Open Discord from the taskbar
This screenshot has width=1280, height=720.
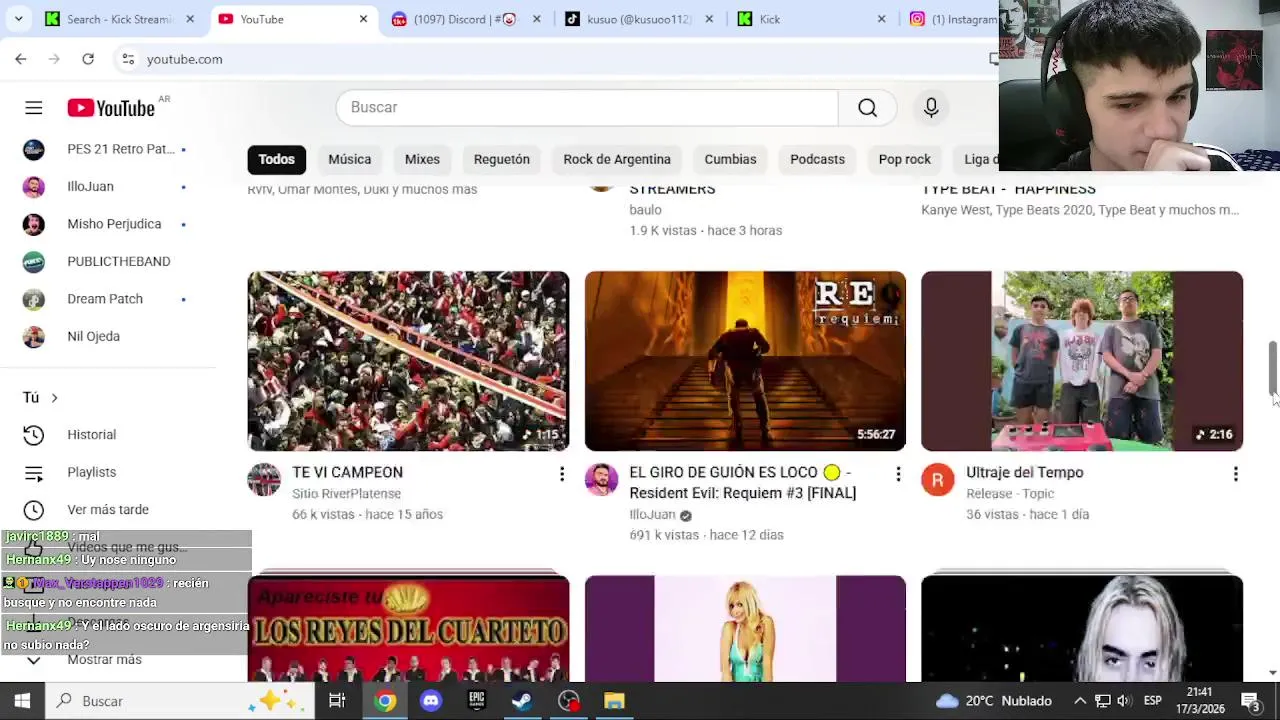(x=431, y=701)
